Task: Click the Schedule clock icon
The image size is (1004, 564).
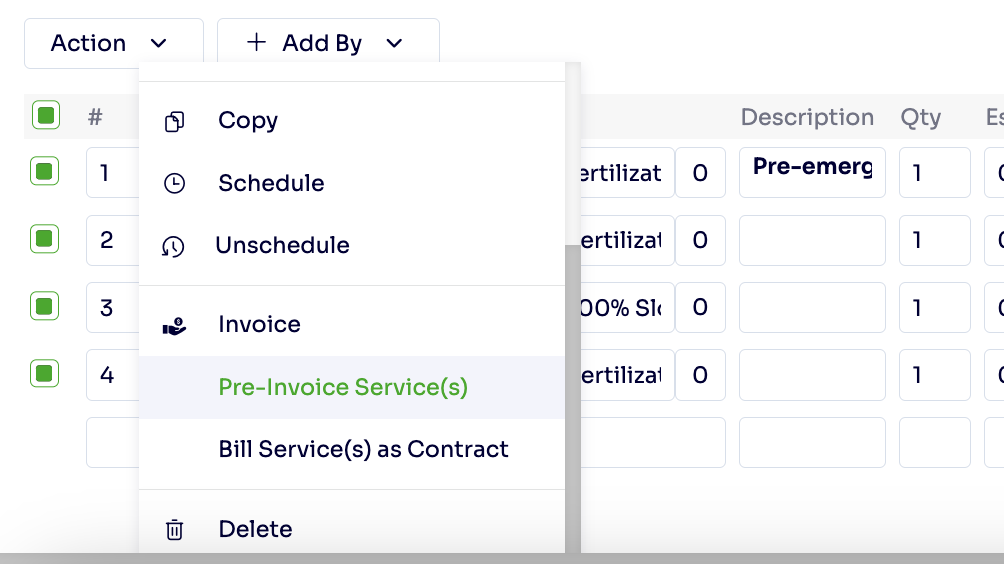Action: [x=174, y=184]
